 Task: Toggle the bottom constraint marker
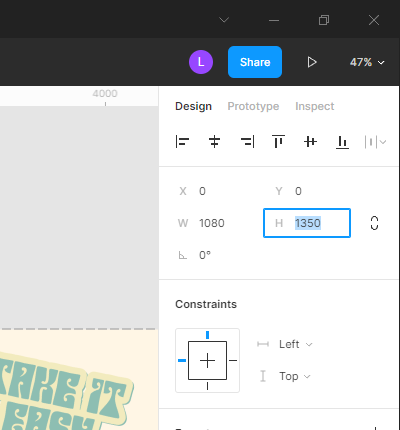pos(207,386)
